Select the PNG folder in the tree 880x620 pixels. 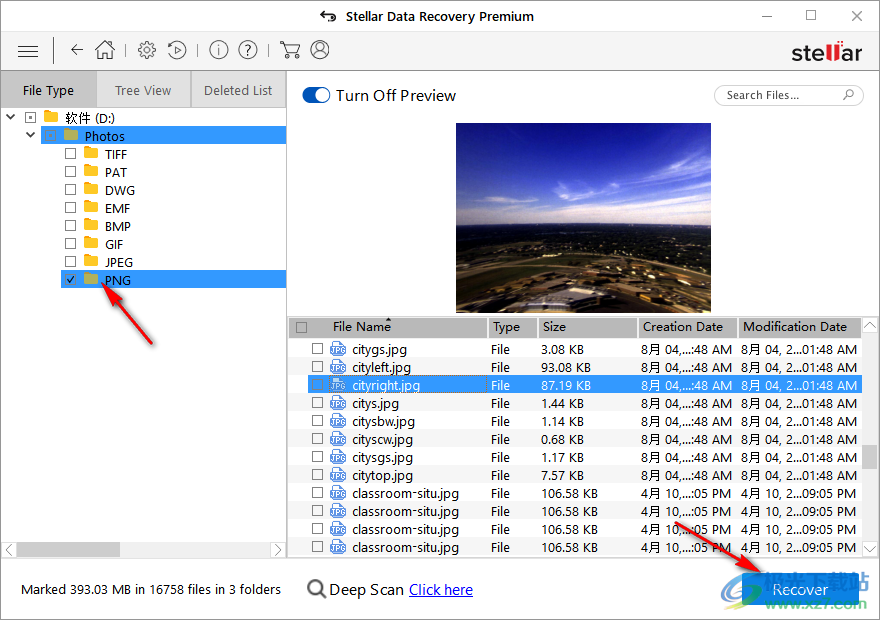coord(173,279)
